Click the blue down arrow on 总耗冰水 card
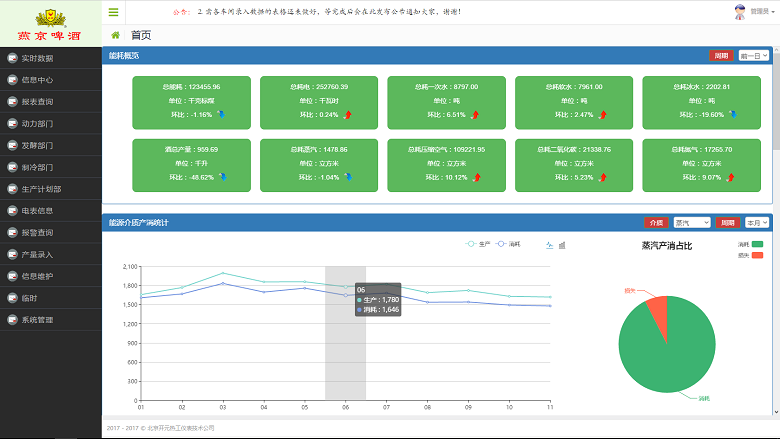This screenshot has height=439, width=780. pyautogui.click(x=733, y=114)
